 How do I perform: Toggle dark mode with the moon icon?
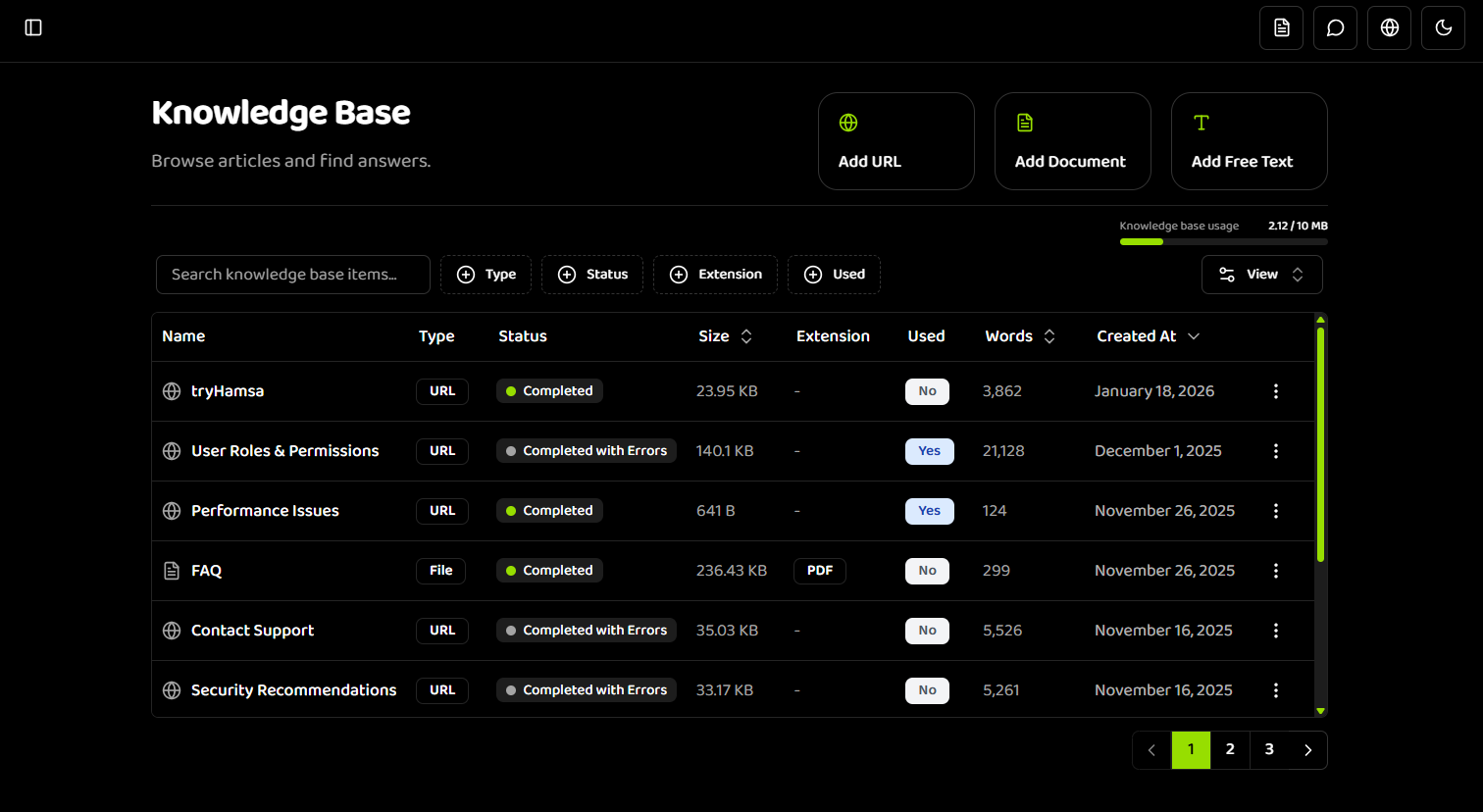[1443, 27]
